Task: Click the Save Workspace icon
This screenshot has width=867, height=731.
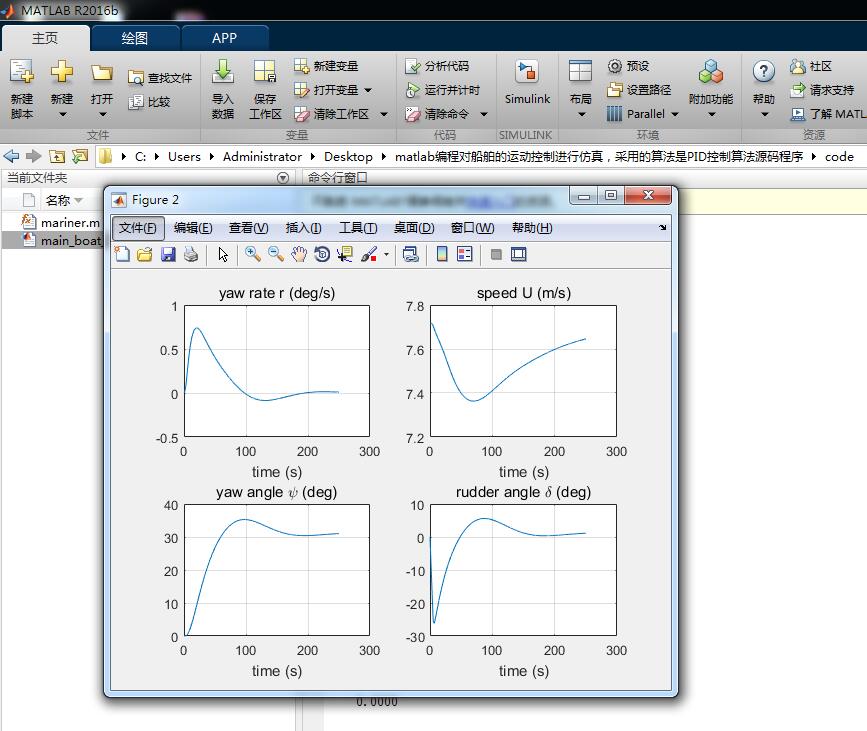Action: (x=265, y=72)
